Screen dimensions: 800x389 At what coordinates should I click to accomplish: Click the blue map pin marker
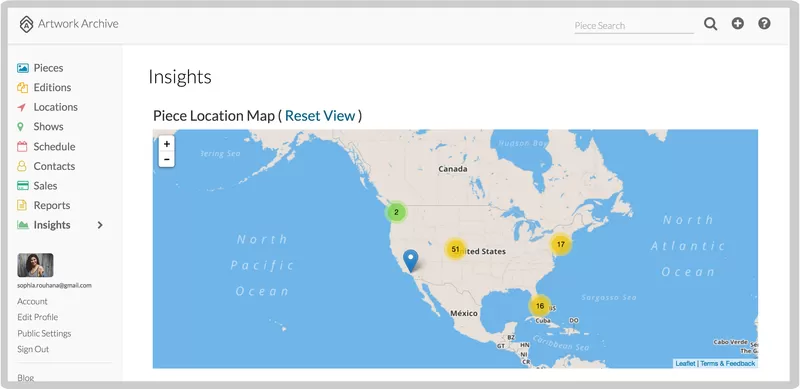pyautogui.click(x=410, y=261)
